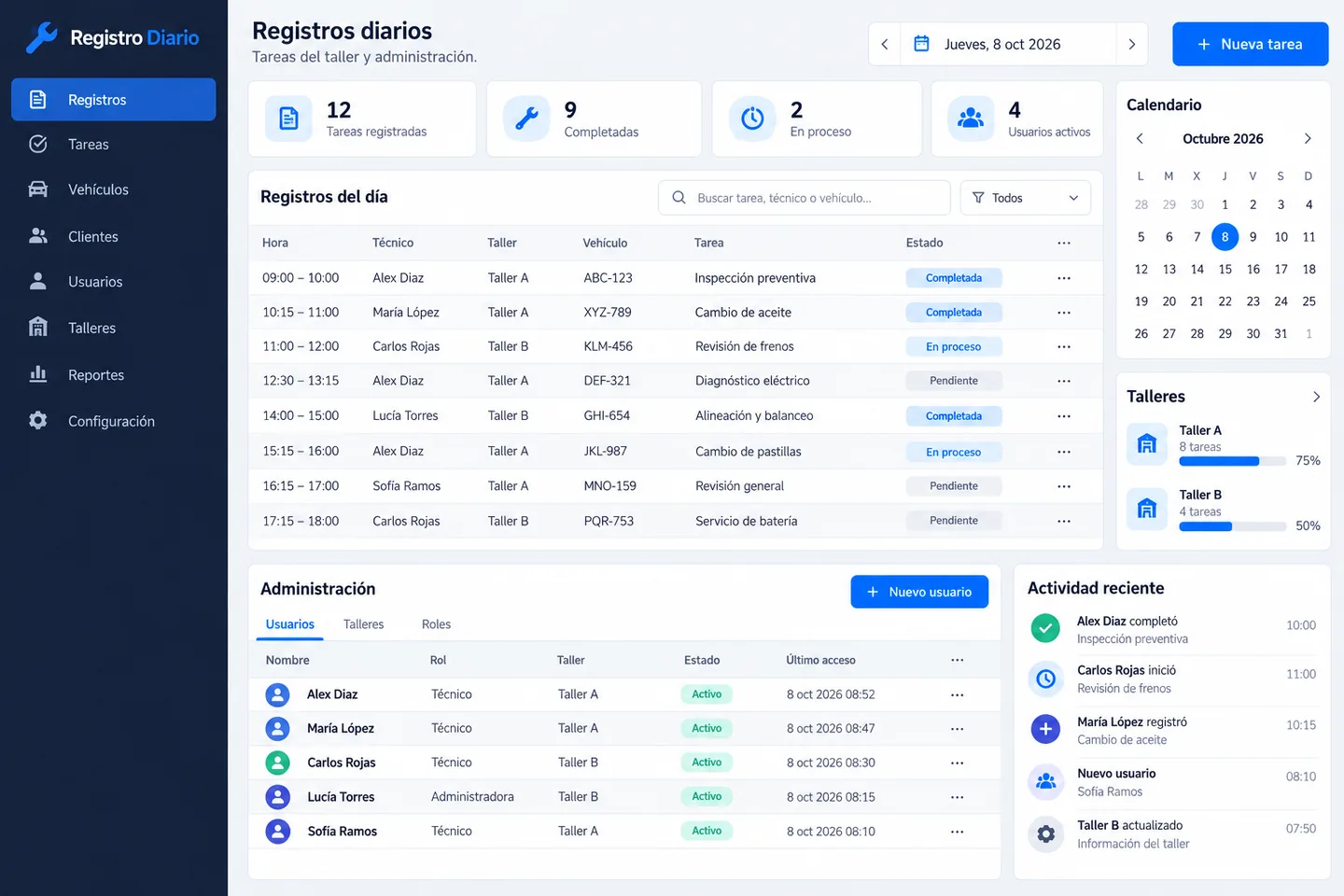Click Carlos Rojas's green avatar icon
Image resolution: width=1344 pixels, height=896 pixels.
coord(277,763)
